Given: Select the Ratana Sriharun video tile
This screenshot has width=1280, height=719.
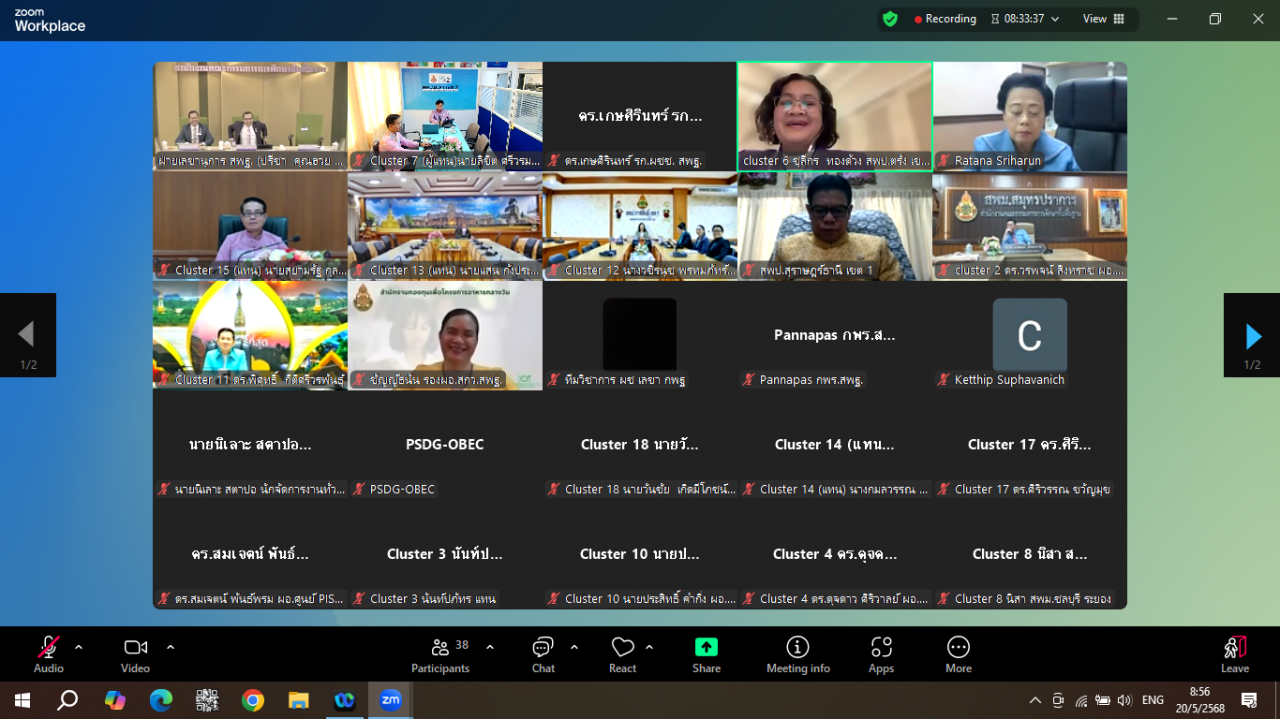Looking at the screenshot, I should click(1030, 116).
